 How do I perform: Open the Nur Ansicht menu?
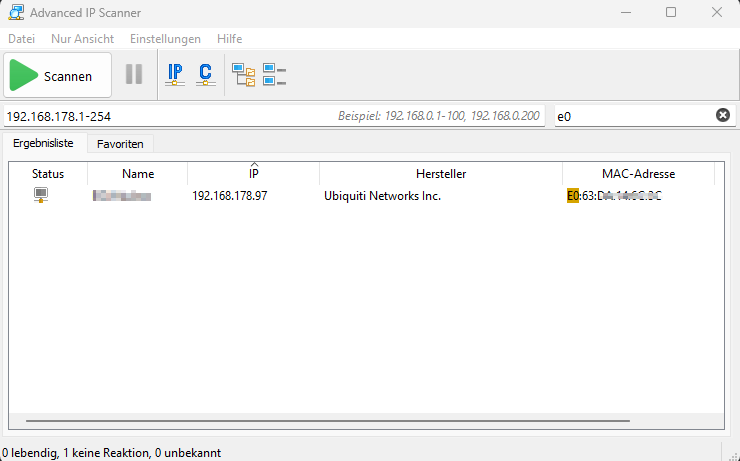click(83, 39)
